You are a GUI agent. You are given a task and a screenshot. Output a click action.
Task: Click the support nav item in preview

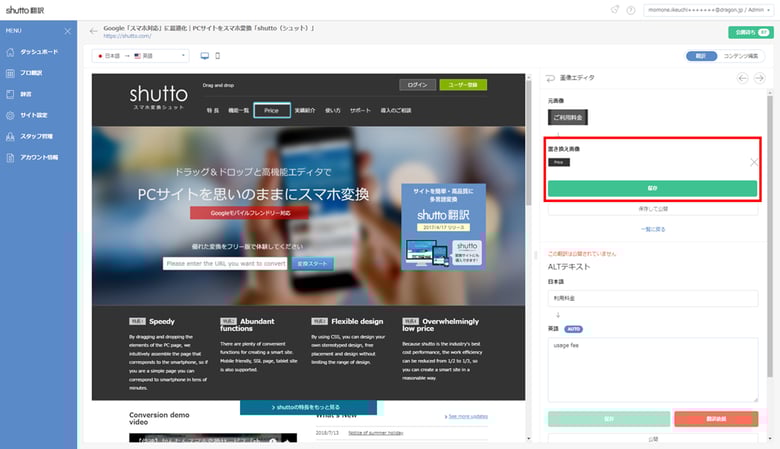pos(360,110)
